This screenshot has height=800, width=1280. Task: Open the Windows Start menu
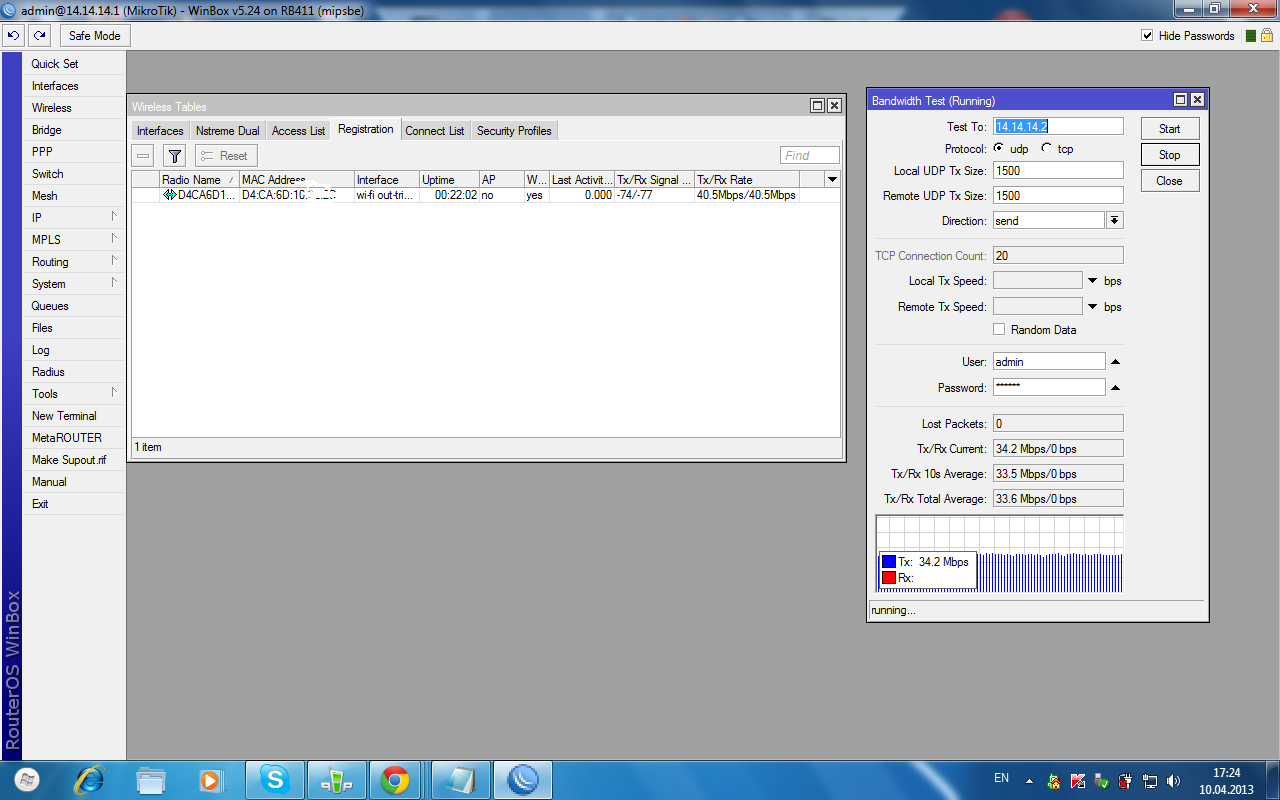click(27, 779)
